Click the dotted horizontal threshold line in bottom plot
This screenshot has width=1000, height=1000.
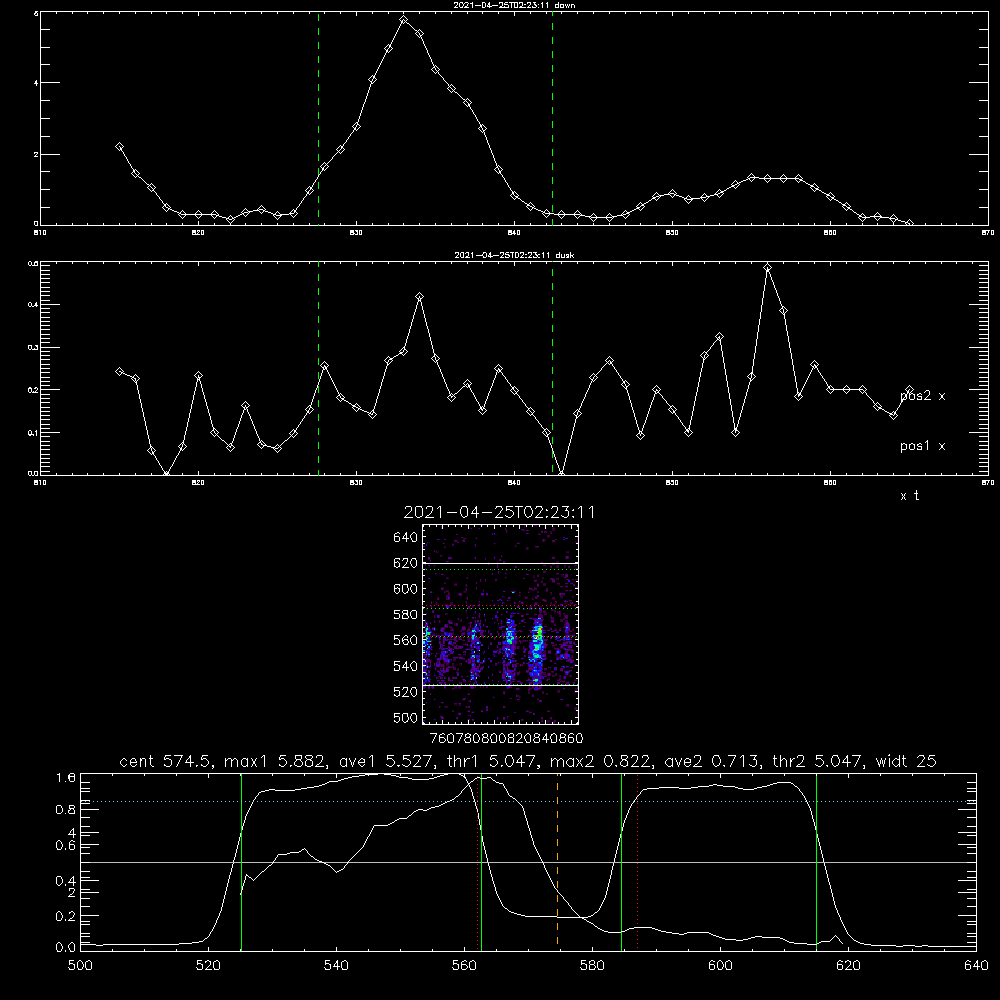[528, 802]
